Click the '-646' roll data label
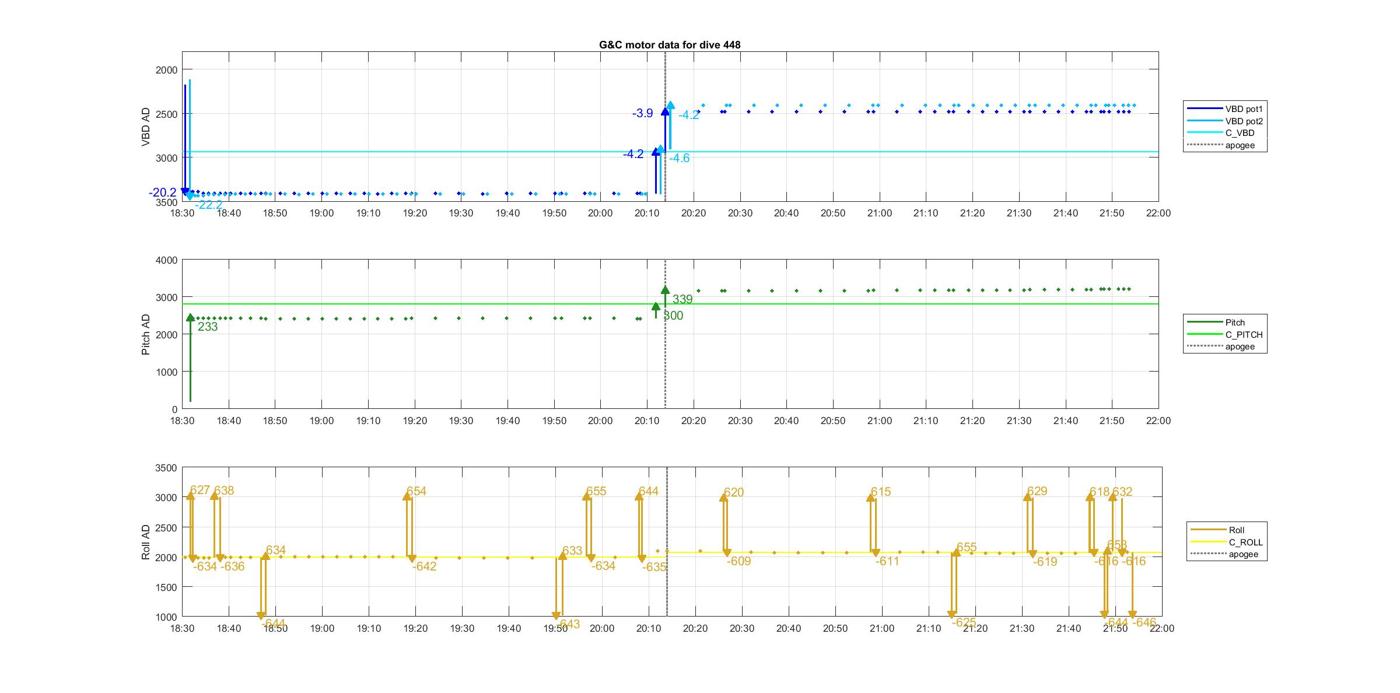The image size is (1400, 693). 1144,623
